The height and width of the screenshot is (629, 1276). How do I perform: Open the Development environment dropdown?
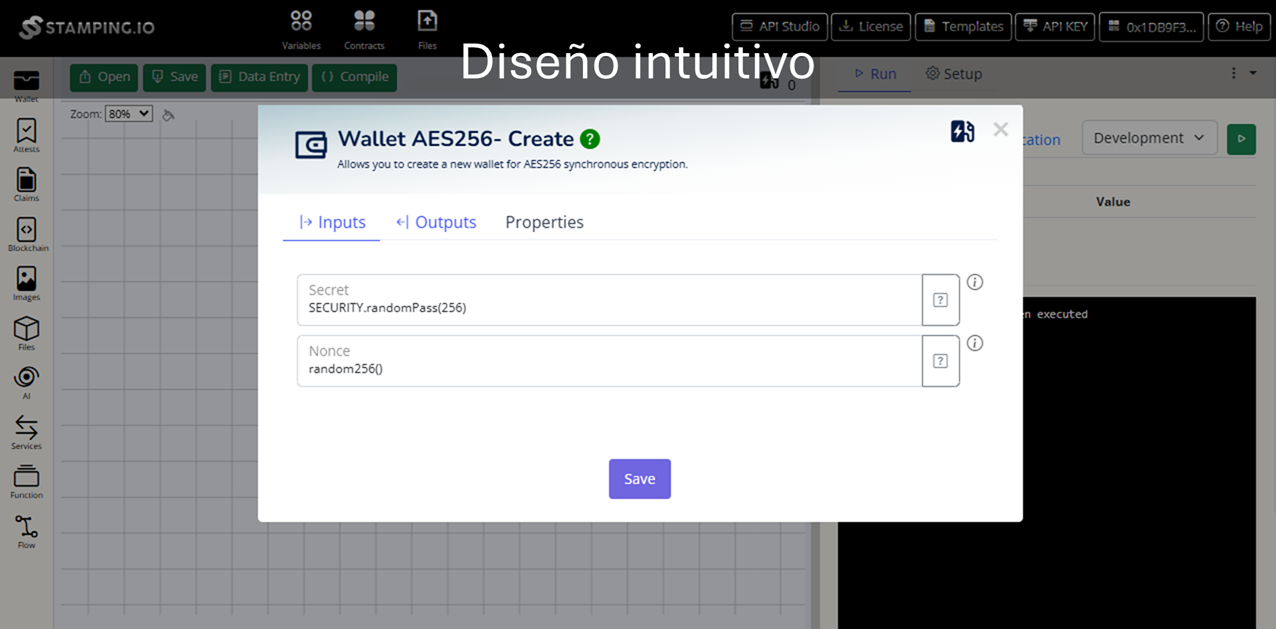[1149, 138]
